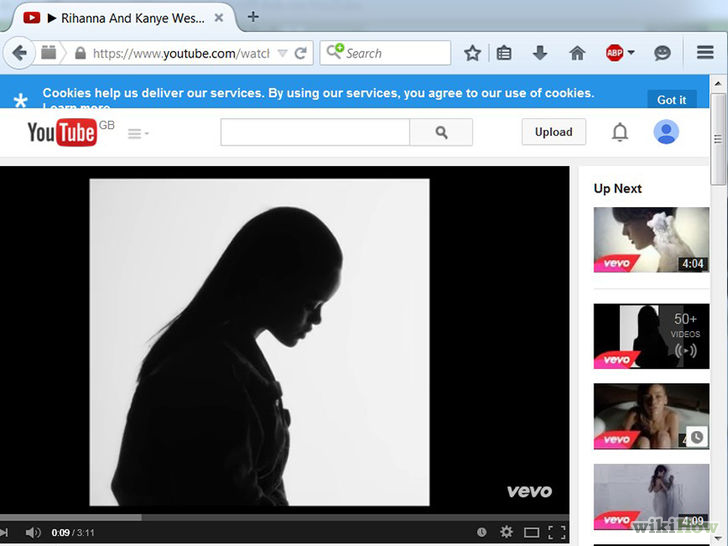Click the search engine magnifier icon
This screenshot has width=728, height=546.
(x=335, y=51)
